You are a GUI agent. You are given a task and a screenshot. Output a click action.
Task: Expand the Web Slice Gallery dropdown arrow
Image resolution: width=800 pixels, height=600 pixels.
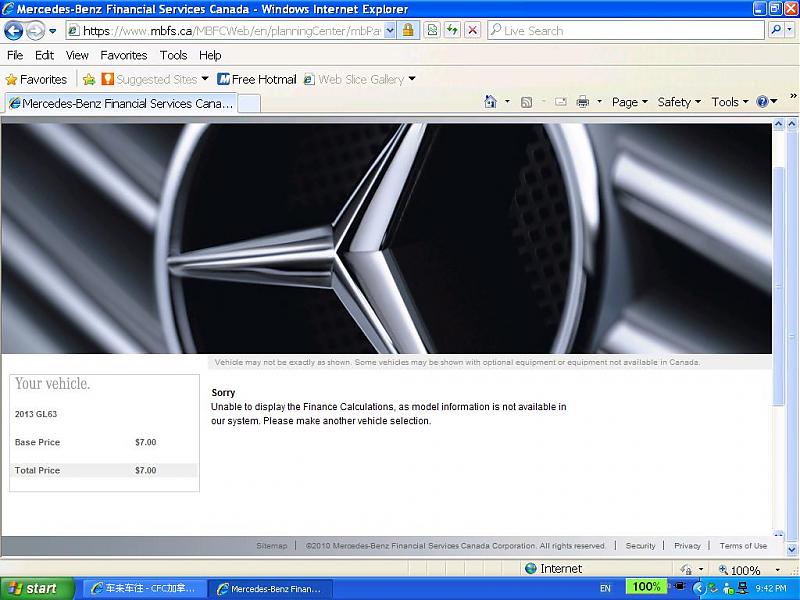(x=412, y=79)
